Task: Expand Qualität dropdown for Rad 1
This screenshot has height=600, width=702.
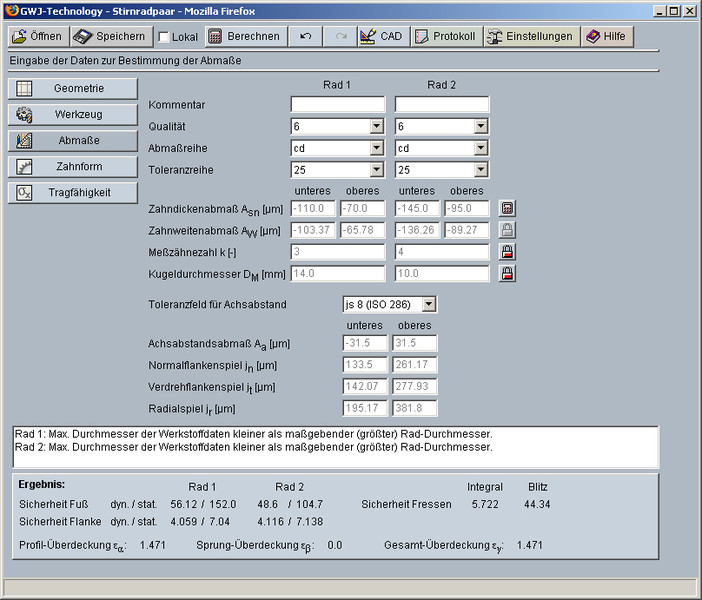Action: (377, 127)
